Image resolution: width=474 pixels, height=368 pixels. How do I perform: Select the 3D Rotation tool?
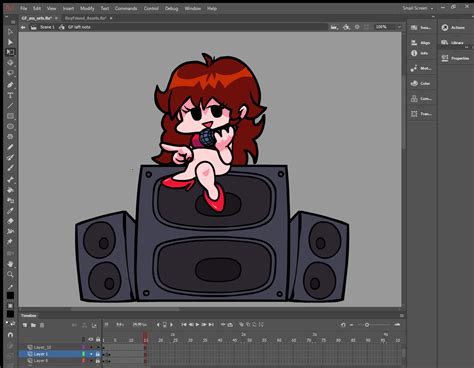(x=10, y=62)
